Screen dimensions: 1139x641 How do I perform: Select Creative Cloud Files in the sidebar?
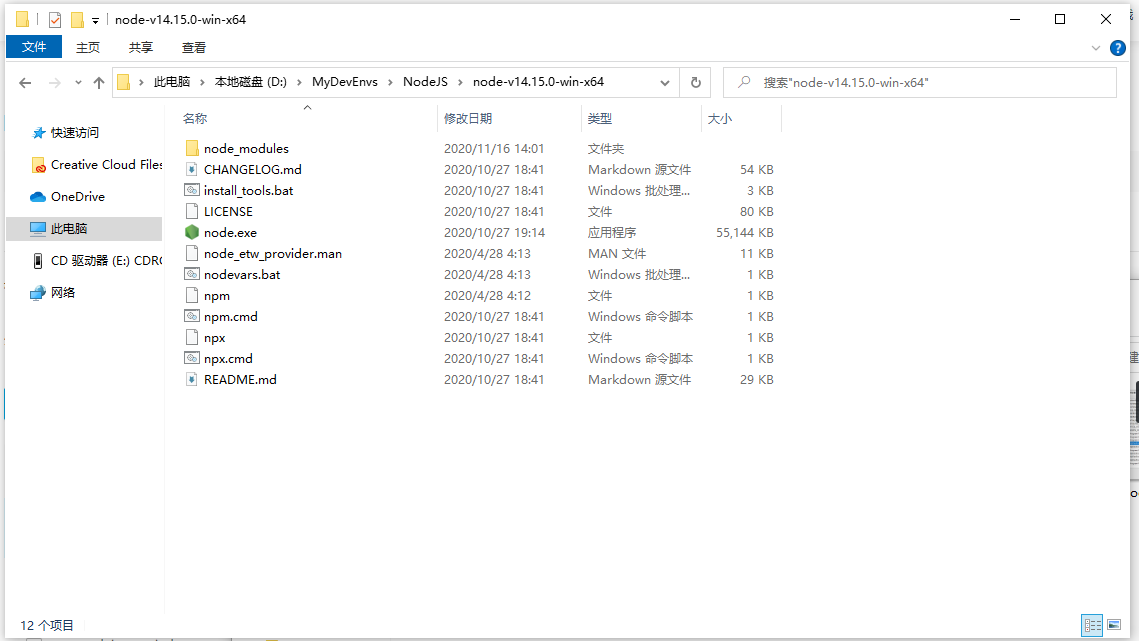(97, 165)
